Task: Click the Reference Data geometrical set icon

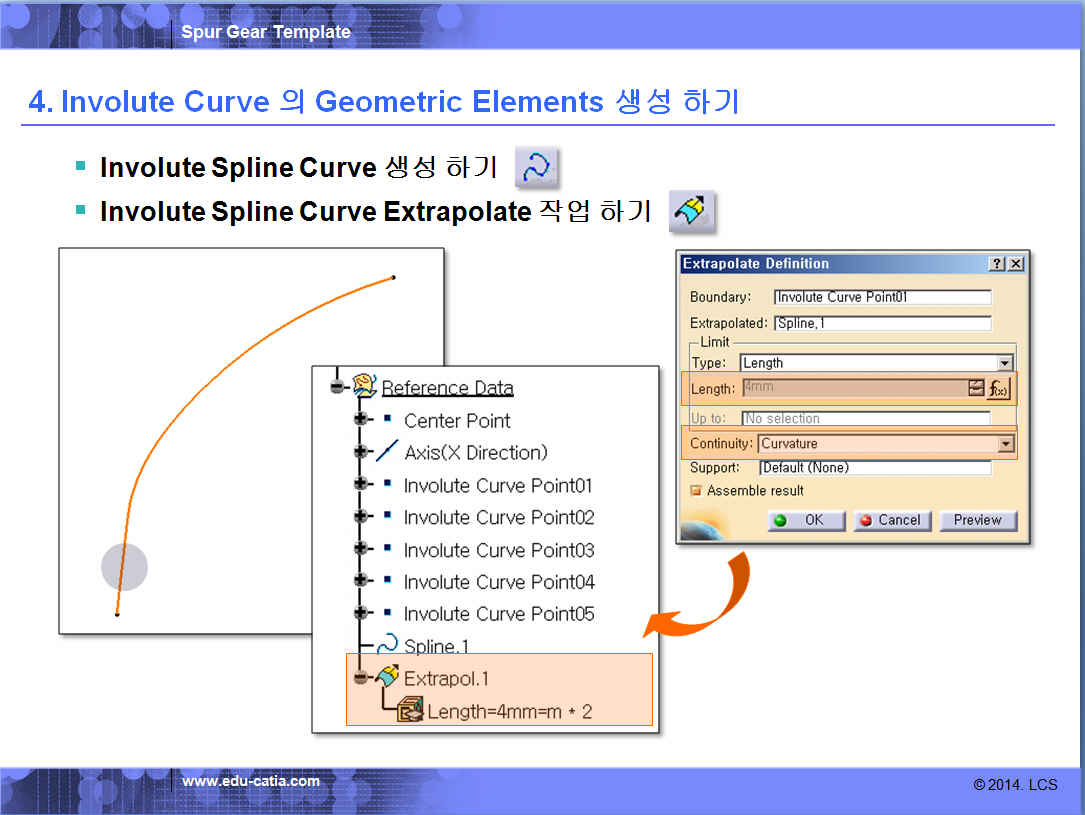Action: 364,387
